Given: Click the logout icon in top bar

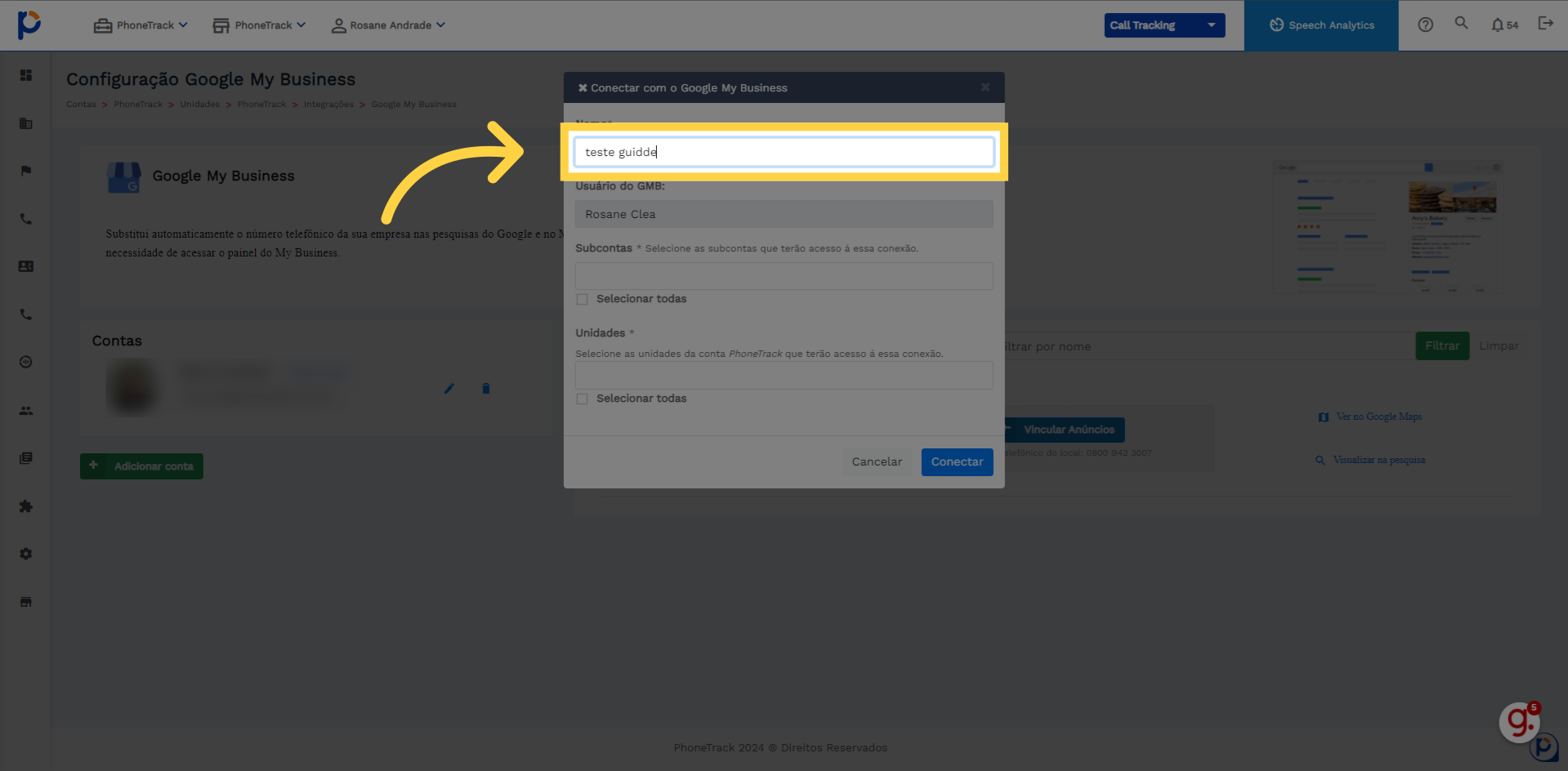Looking at the screenshot, I should pyautogui.click(x=1545, y=23).
